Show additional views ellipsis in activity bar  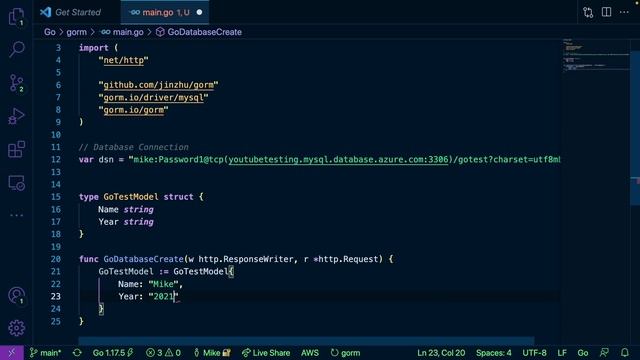[x=16, y=215]
